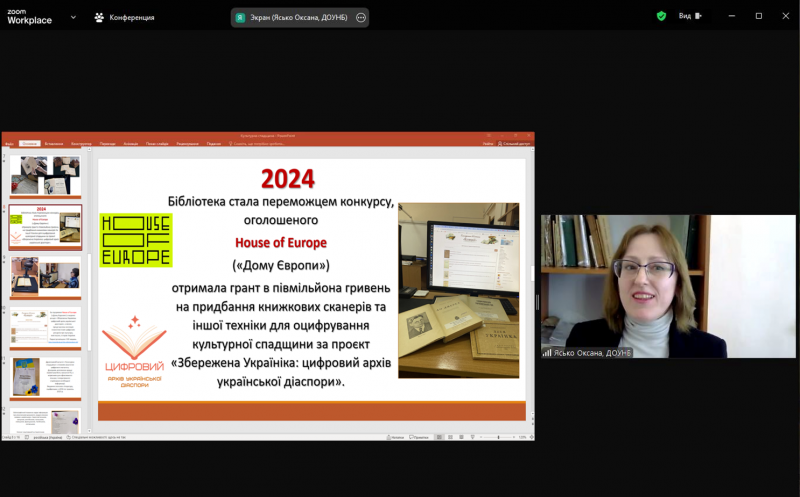Click the account name beside Share
Image resolution: width=800 pixels, height=497 pixels.
coord(488,144)
